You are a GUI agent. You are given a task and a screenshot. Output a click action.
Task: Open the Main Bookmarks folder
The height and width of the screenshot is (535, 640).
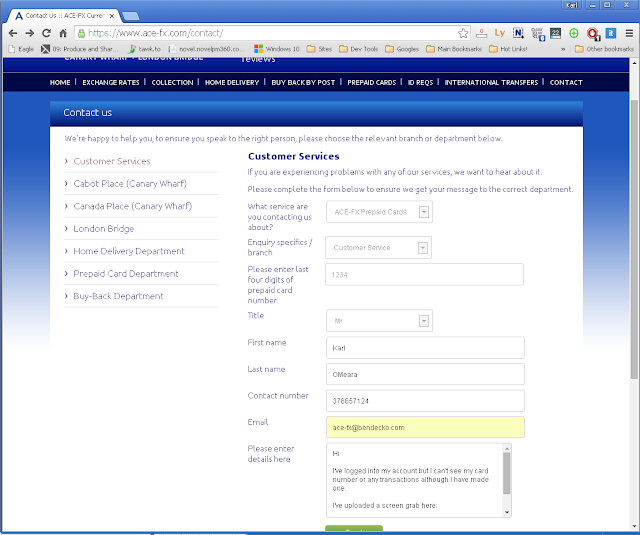(x=454, y=49)
